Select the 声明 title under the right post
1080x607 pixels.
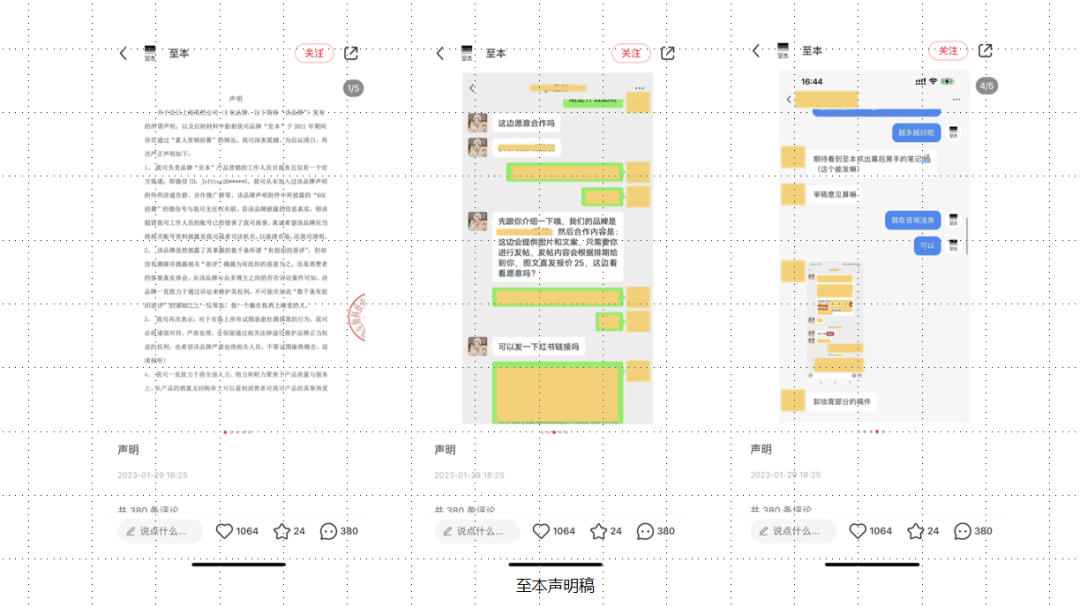pyautogui.click(x=761, y=449)
